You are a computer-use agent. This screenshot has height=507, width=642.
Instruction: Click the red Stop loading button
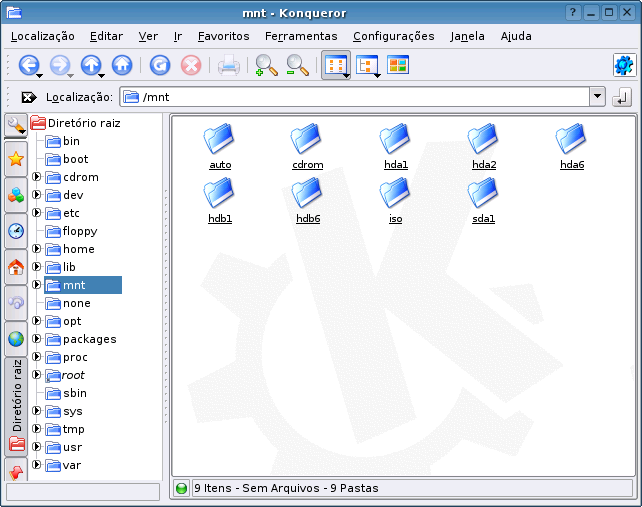191,65
